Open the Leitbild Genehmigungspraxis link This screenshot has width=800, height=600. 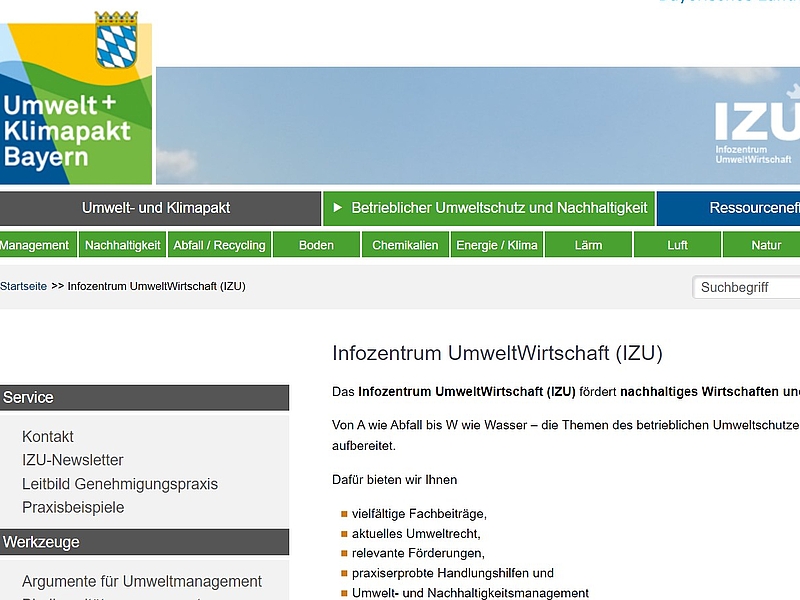(x=120, y=484)
